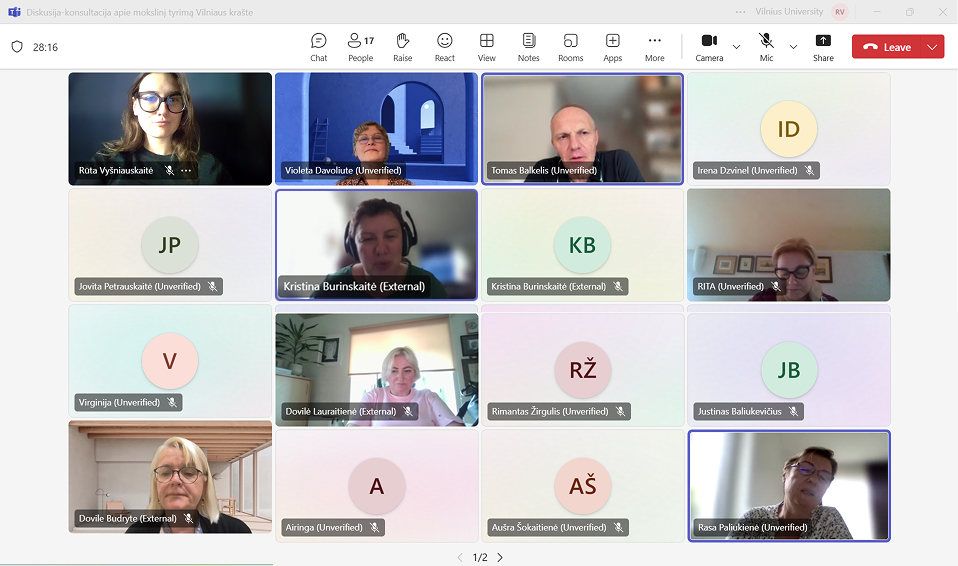Image resolution: width=958 pixels, height=566 pixels.
Task: Open breakout Rooms
Action: (570, 47)
